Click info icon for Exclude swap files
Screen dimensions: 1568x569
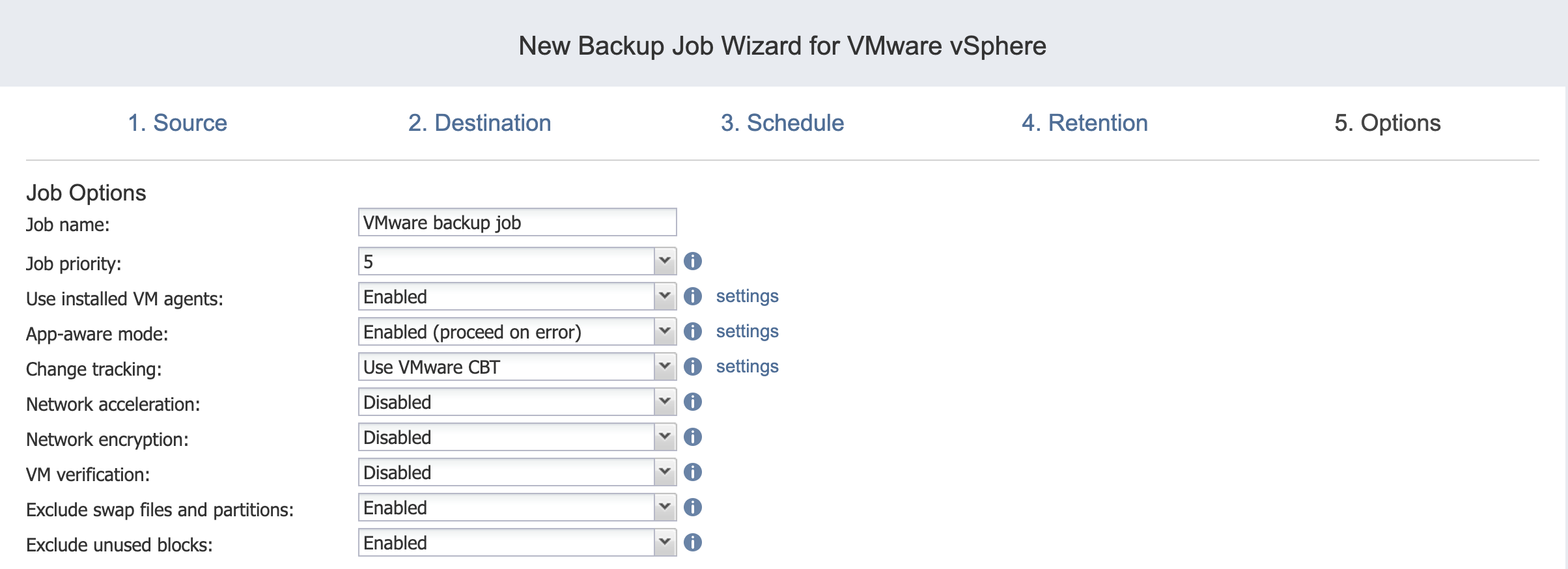point(693,507)
